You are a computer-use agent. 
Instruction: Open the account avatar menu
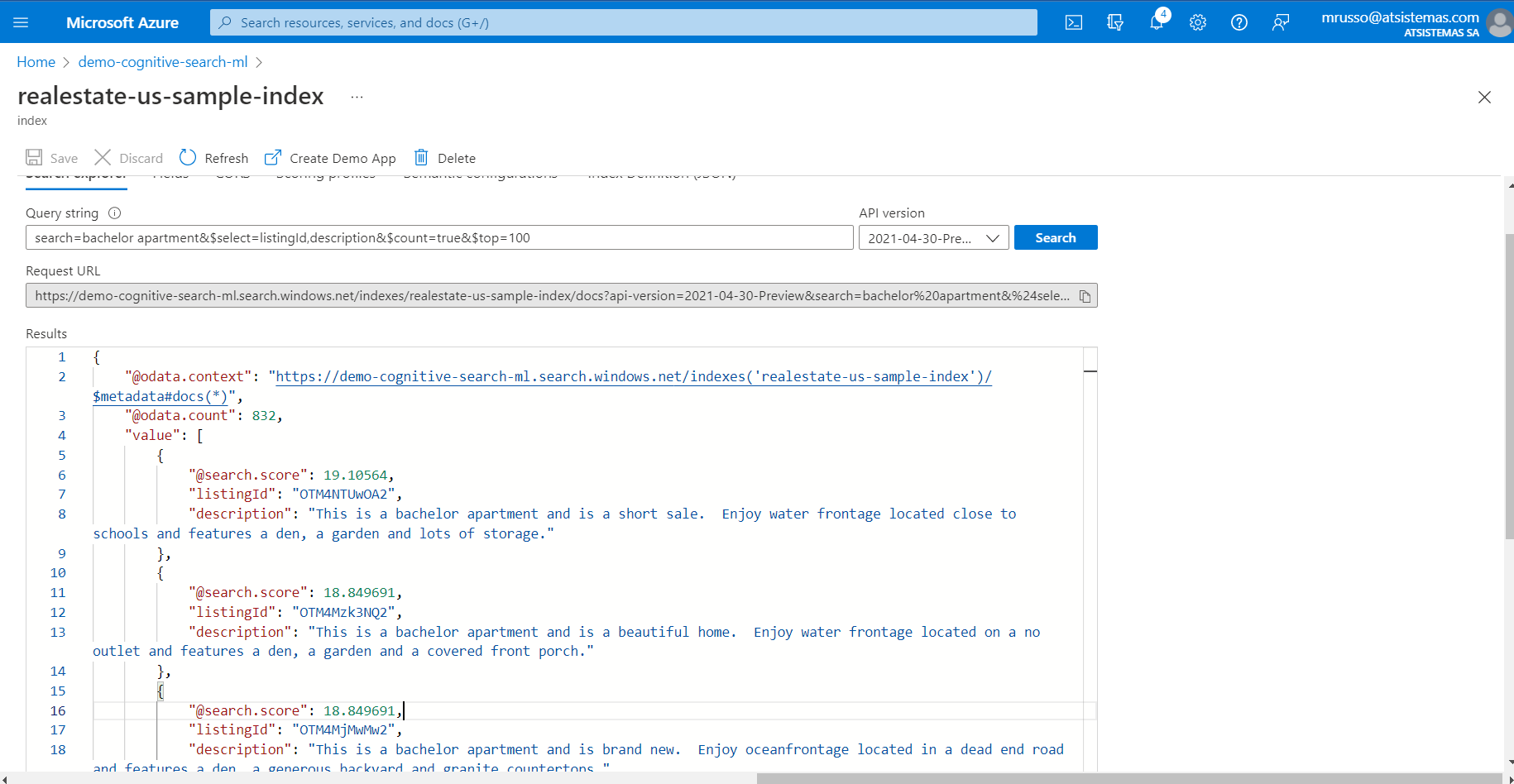pyautogui.click(x=1500, y=22)
